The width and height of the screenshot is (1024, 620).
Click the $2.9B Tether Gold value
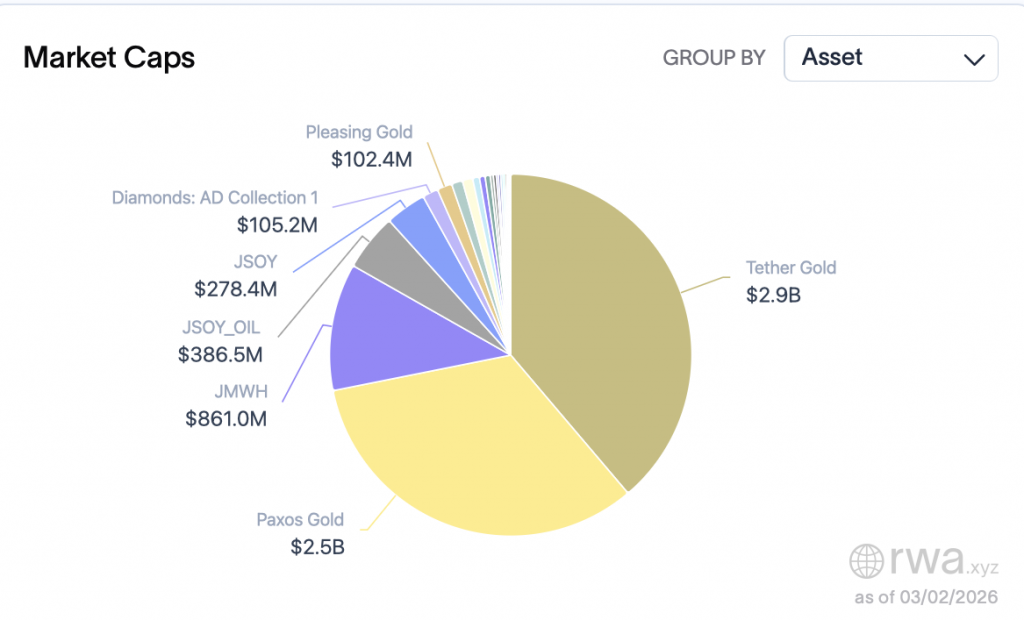[x=772, y=295]
